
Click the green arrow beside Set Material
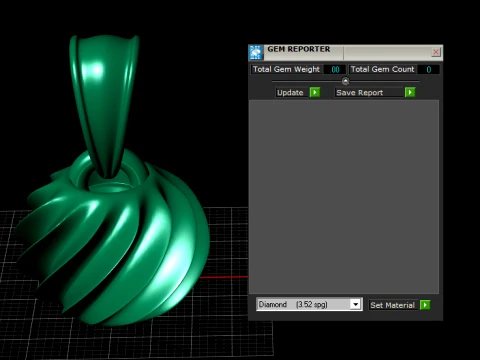tap(425, 305)
